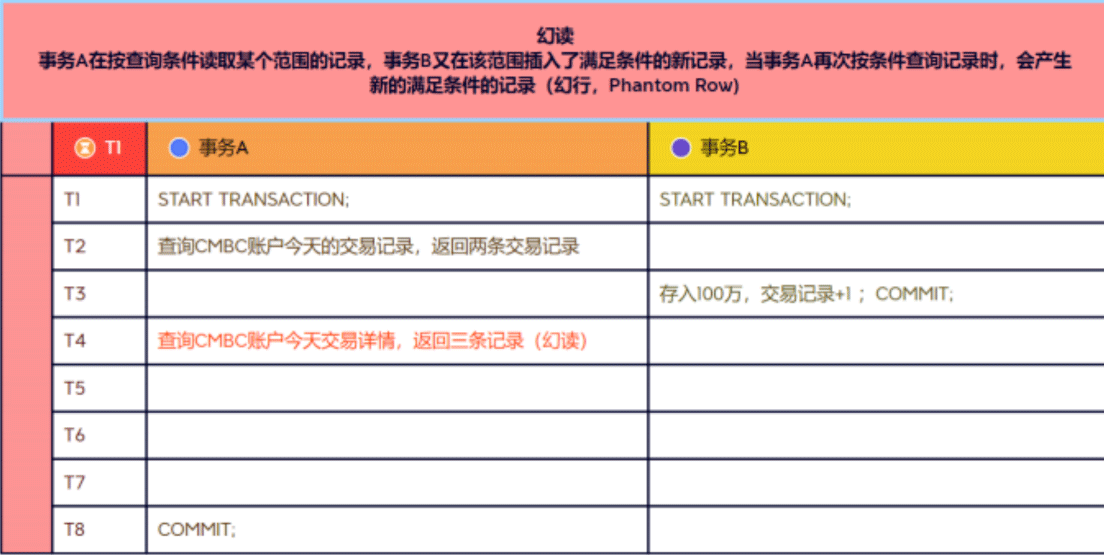Select the 事务A column header label

pos(223,148)
